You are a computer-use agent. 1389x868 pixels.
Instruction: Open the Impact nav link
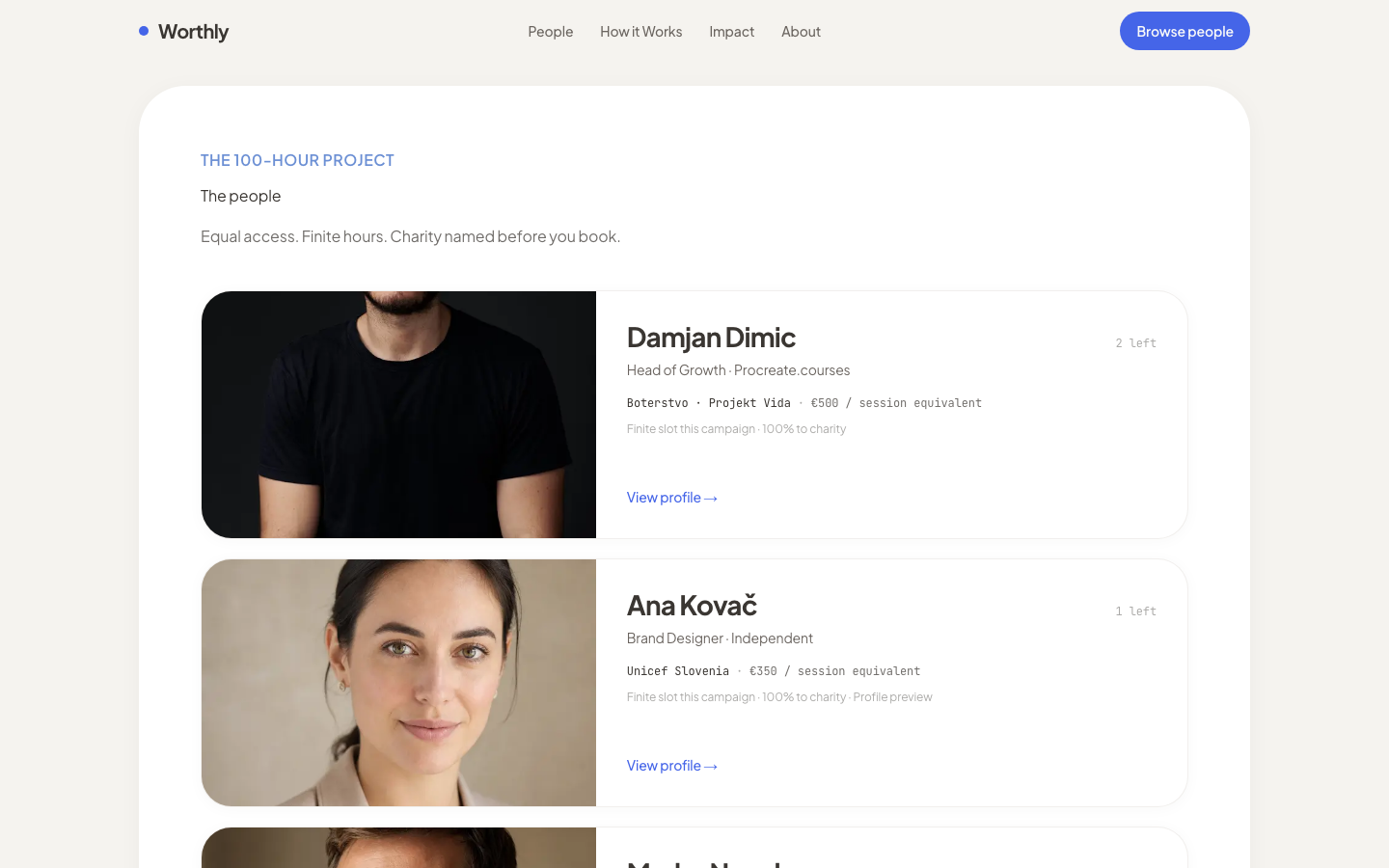pyautogui.click(x=731, y=32)
